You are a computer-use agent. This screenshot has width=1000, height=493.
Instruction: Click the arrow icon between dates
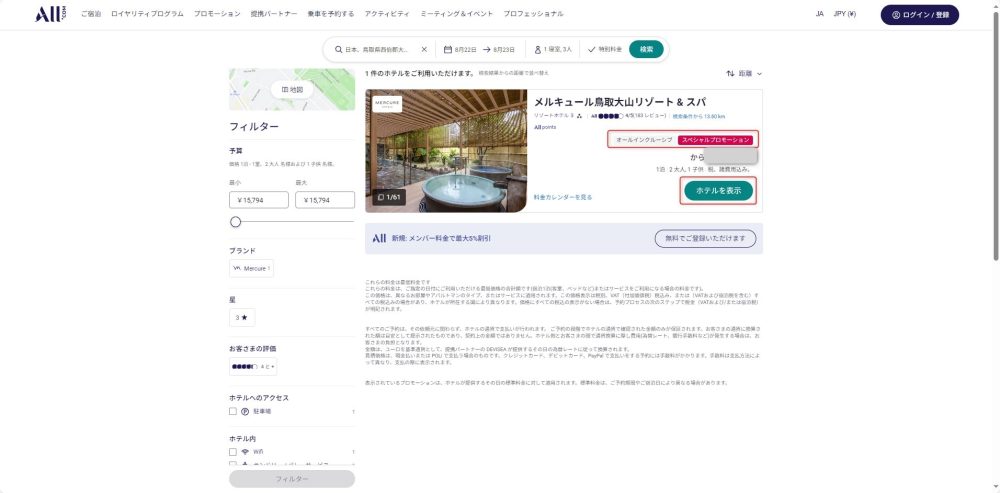[487, 49]
